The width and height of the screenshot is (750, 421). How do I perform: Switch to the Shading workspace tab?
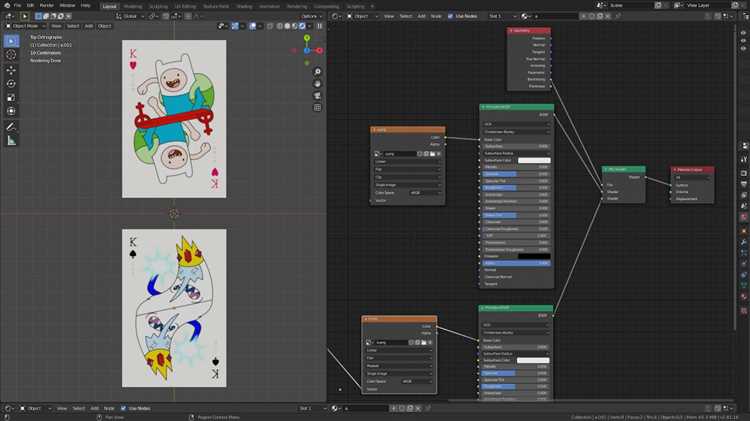[244, 6]
